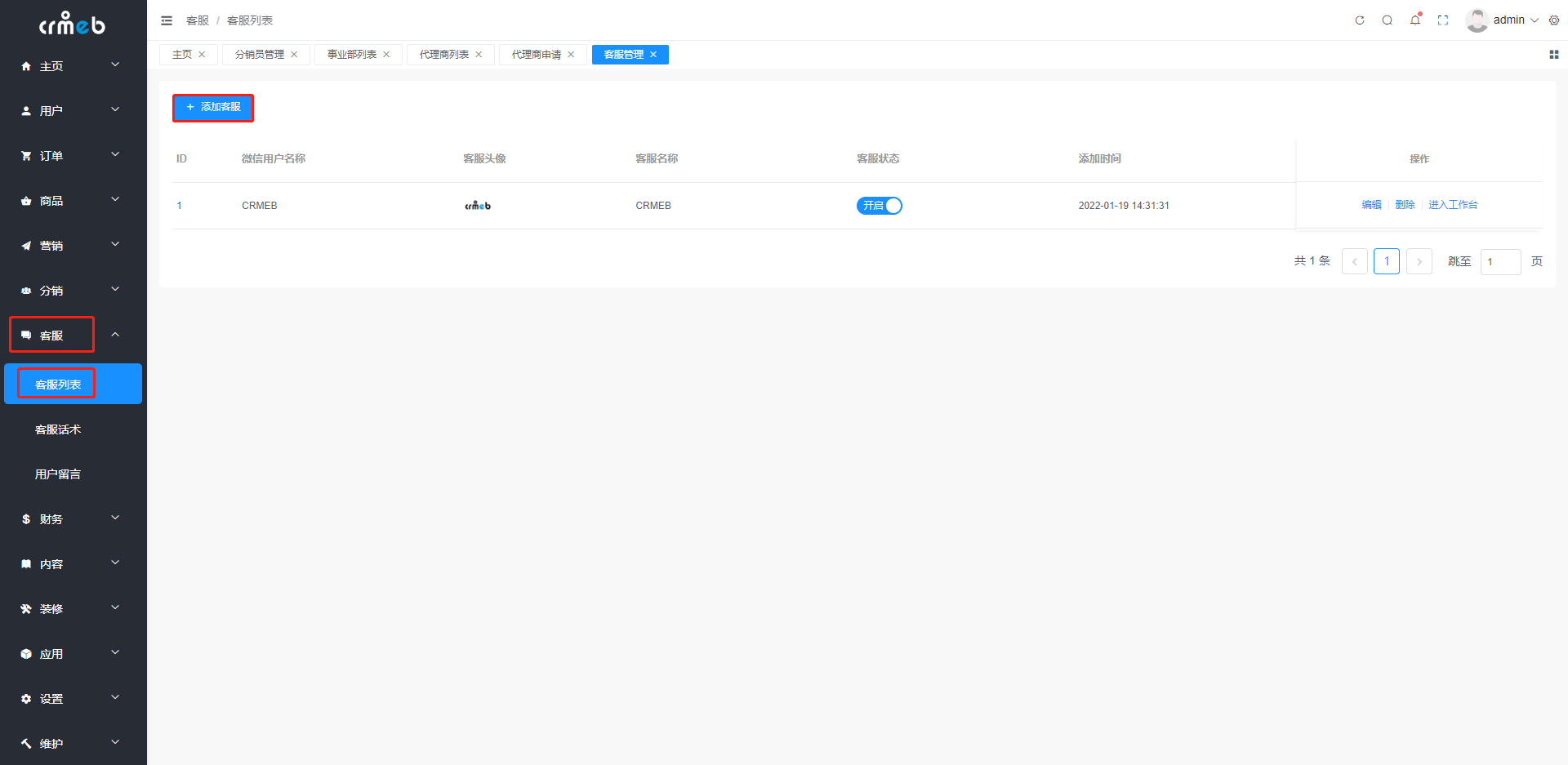Close the 代理商申请 tab

[x=571, y=55]
